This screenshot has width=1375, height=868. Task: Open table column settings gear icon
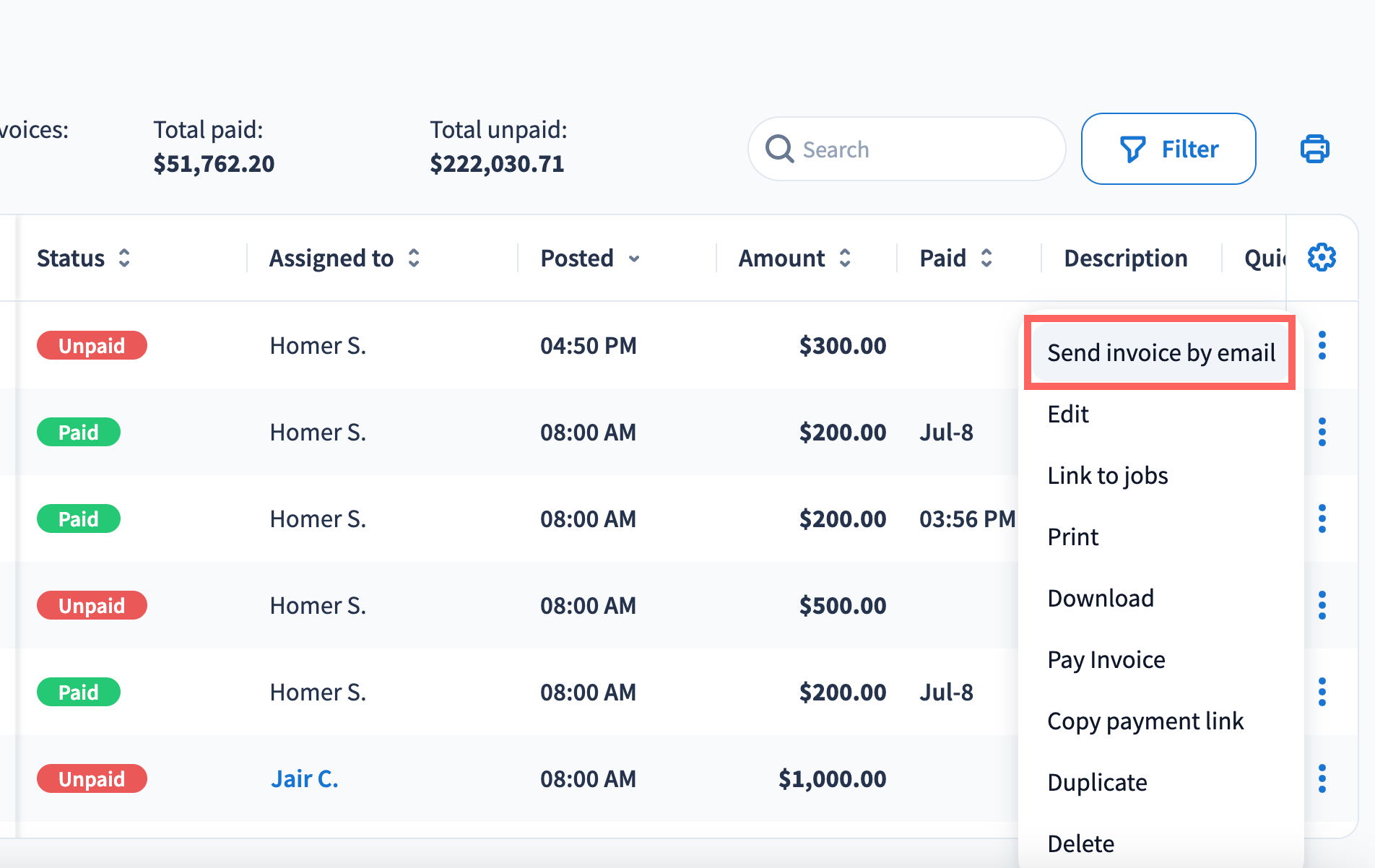pyautogui.click(x=1322, y=258)
